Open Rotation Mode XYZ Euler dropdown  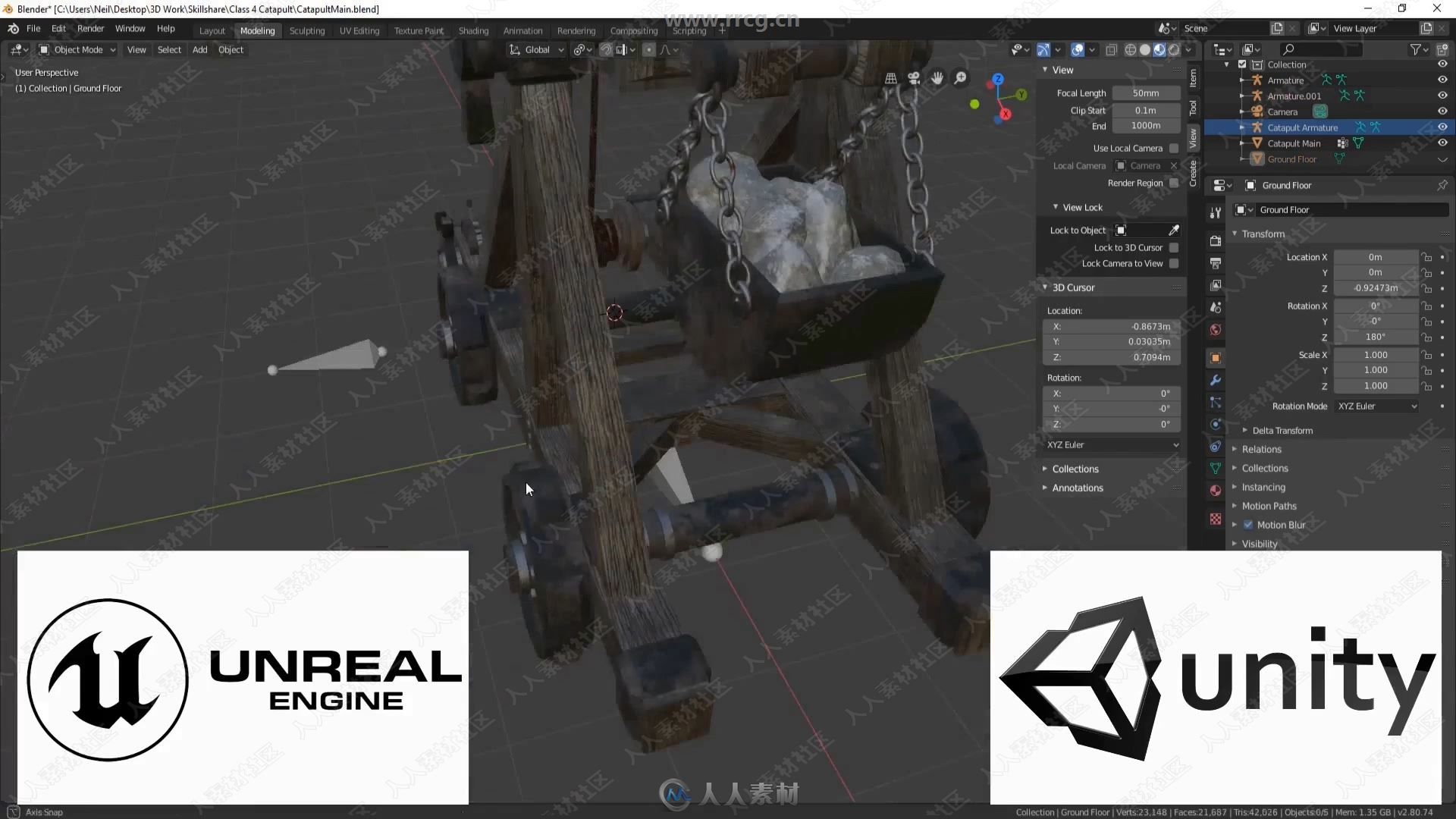1376,406
